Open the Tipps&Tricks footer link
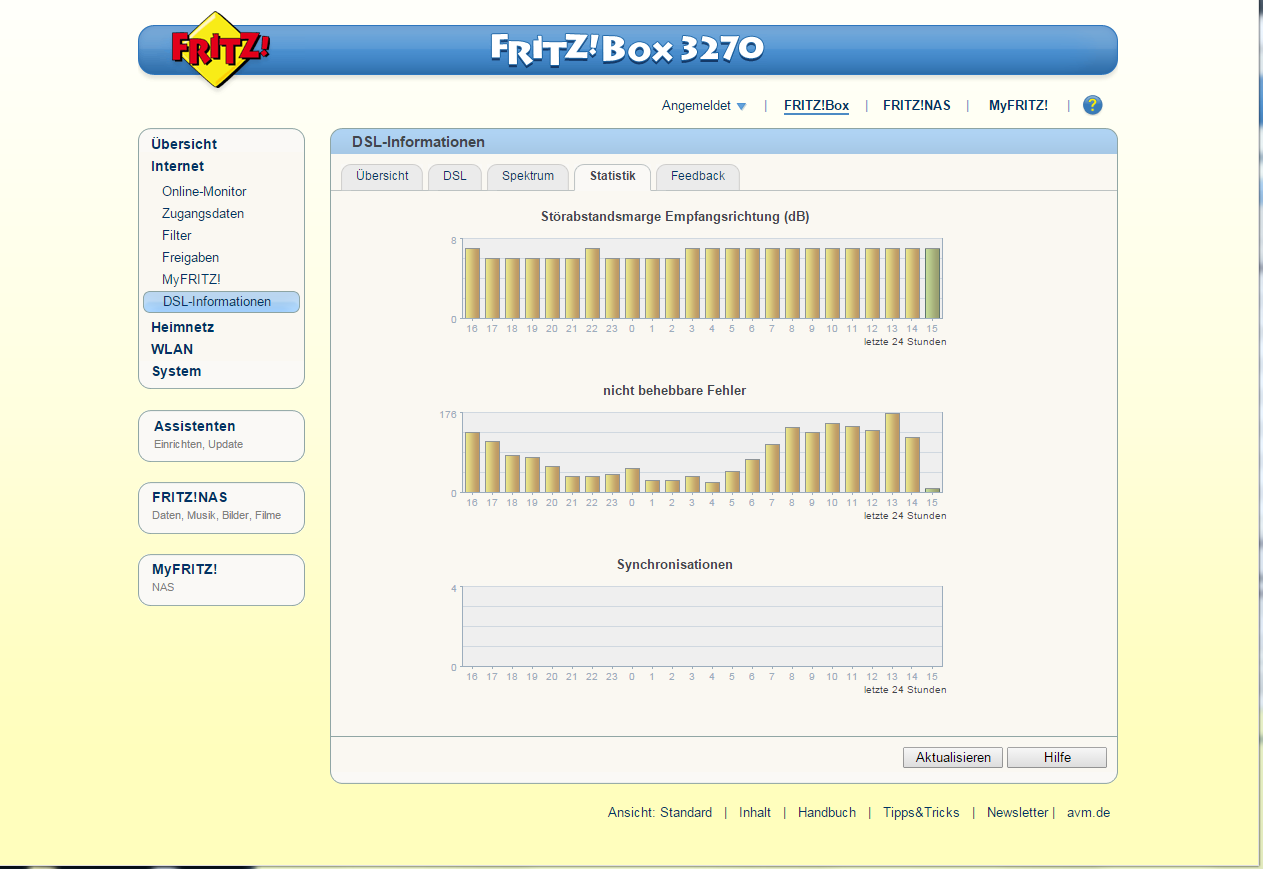This screenshot has height=869, width=1263. point(921,812)
